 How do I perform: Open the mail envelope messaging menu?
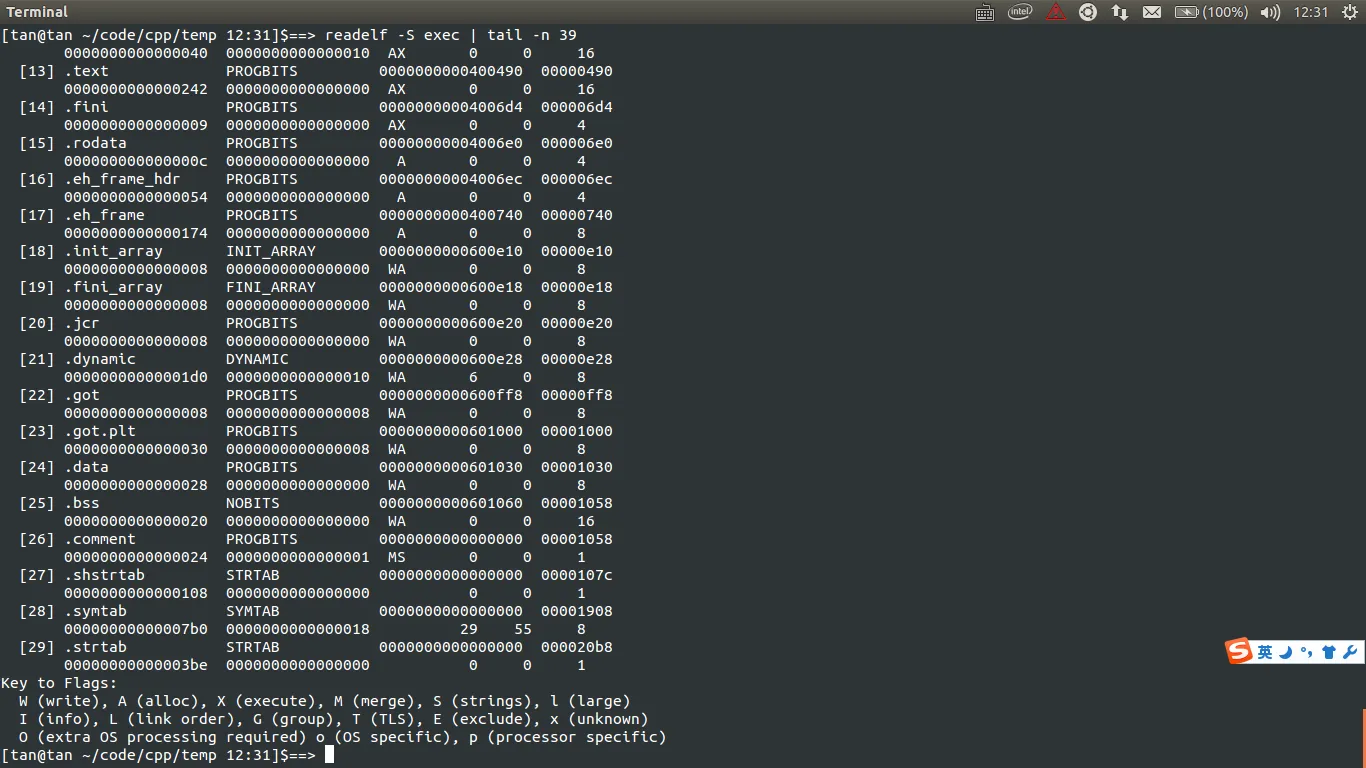click(x=1152, y=12)
